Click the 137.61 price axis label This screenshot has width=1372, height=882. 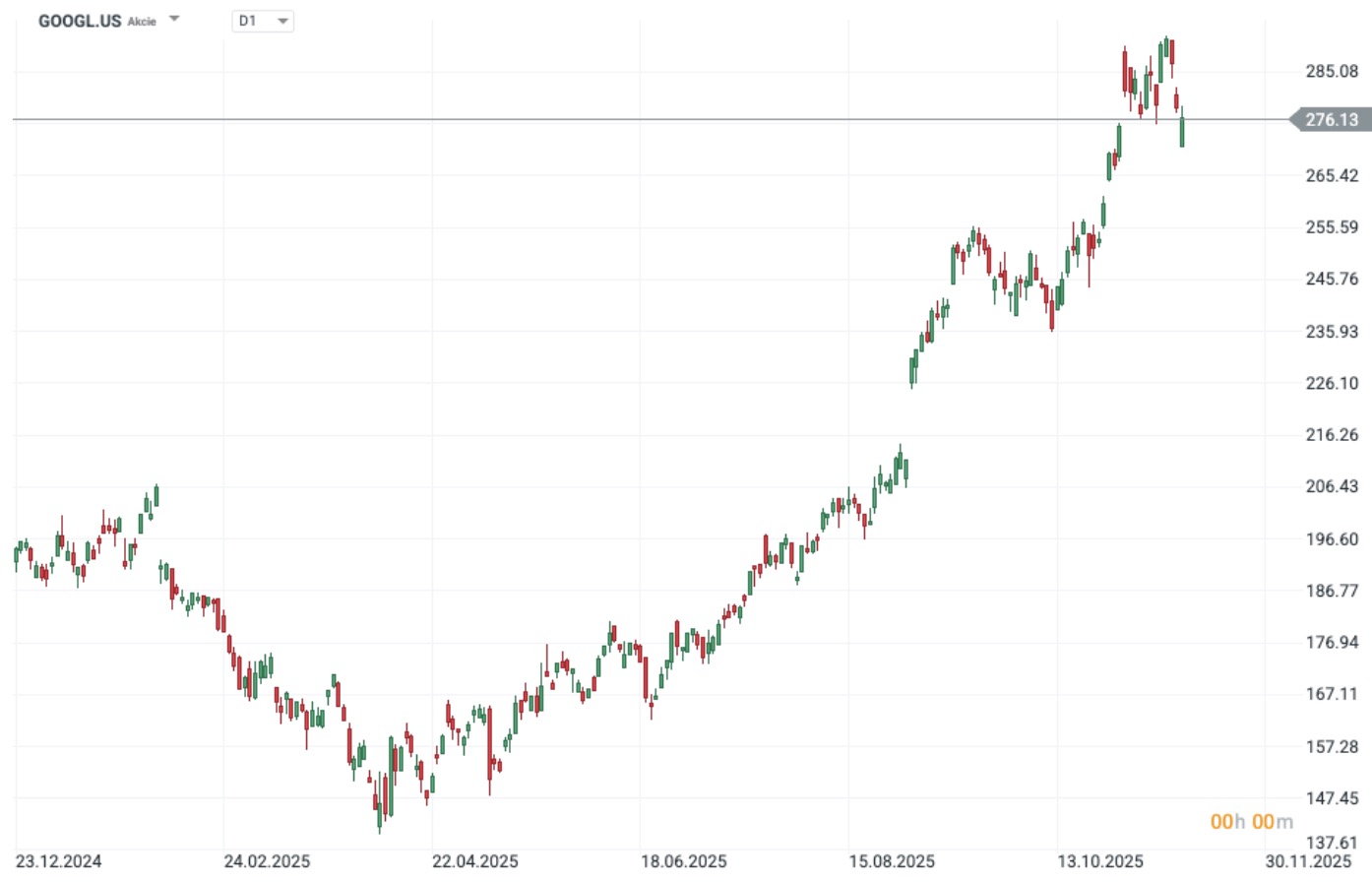pos(1332,843)
